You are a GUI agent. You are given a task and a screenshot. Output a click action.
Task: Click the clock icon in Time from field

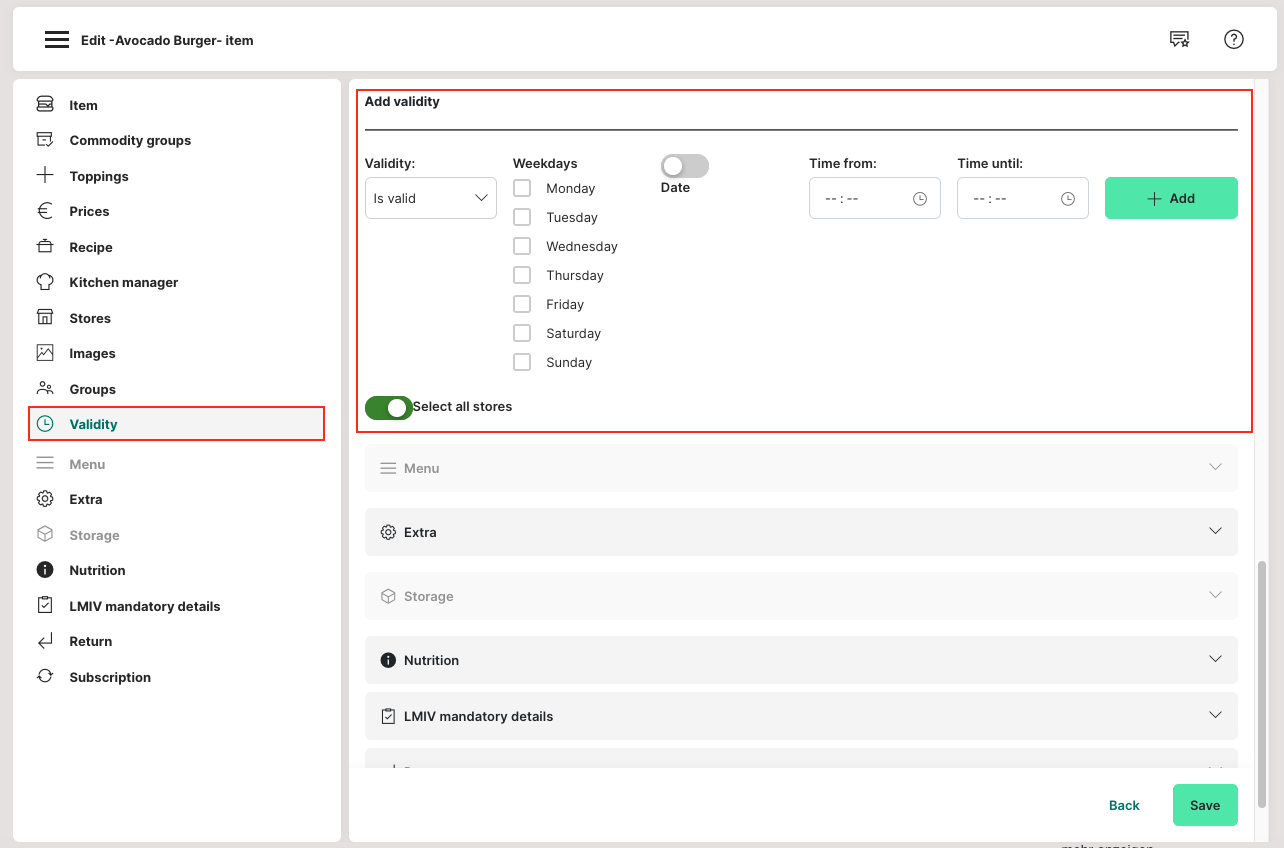[920, 199]
